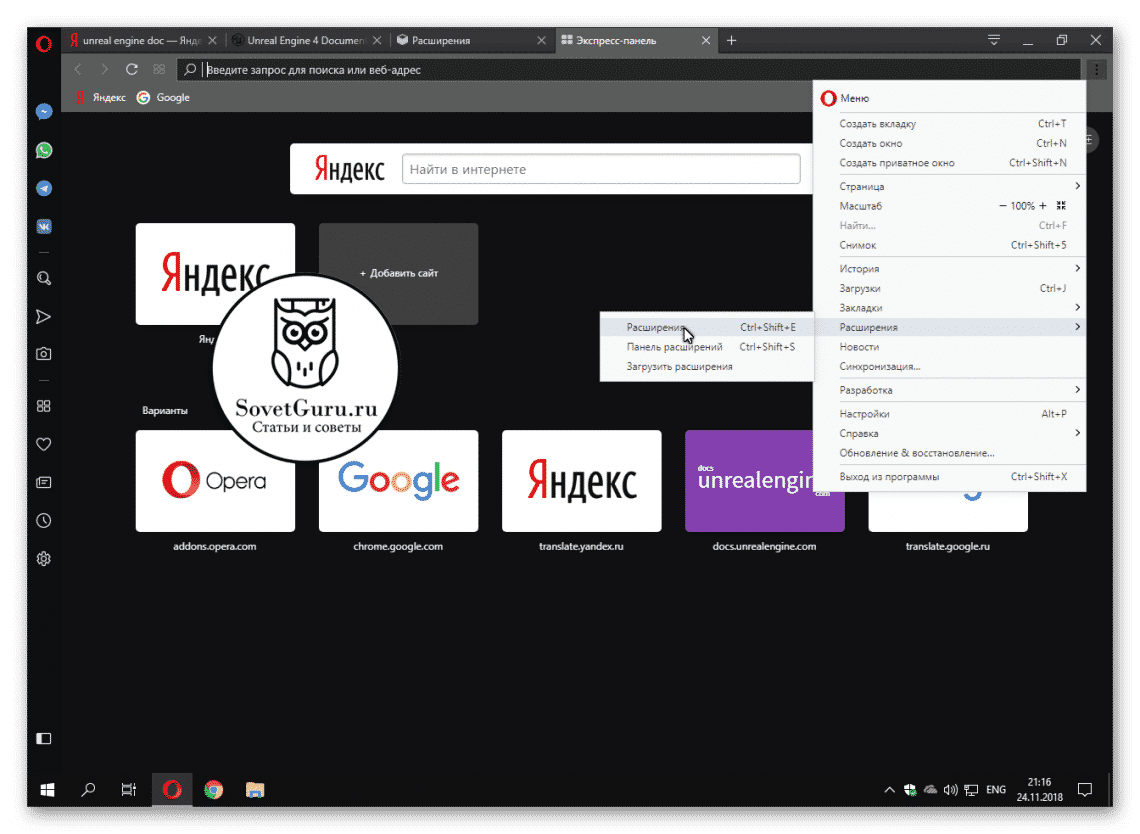Screen dimensions: 1140x834
Task: Open history clock icon in sidebar
Action: [44, 521]
